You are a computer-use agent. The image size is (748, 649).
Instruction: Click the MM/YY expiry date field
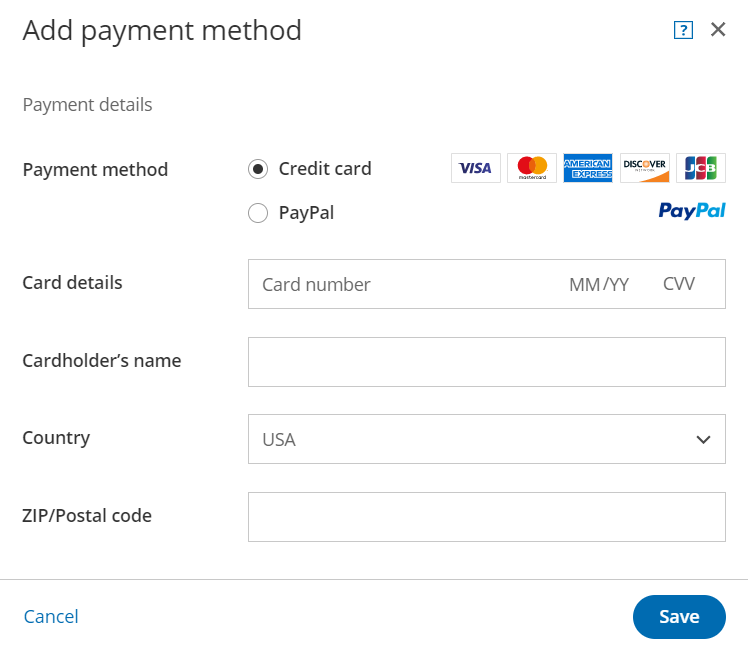tap(599, 284)
